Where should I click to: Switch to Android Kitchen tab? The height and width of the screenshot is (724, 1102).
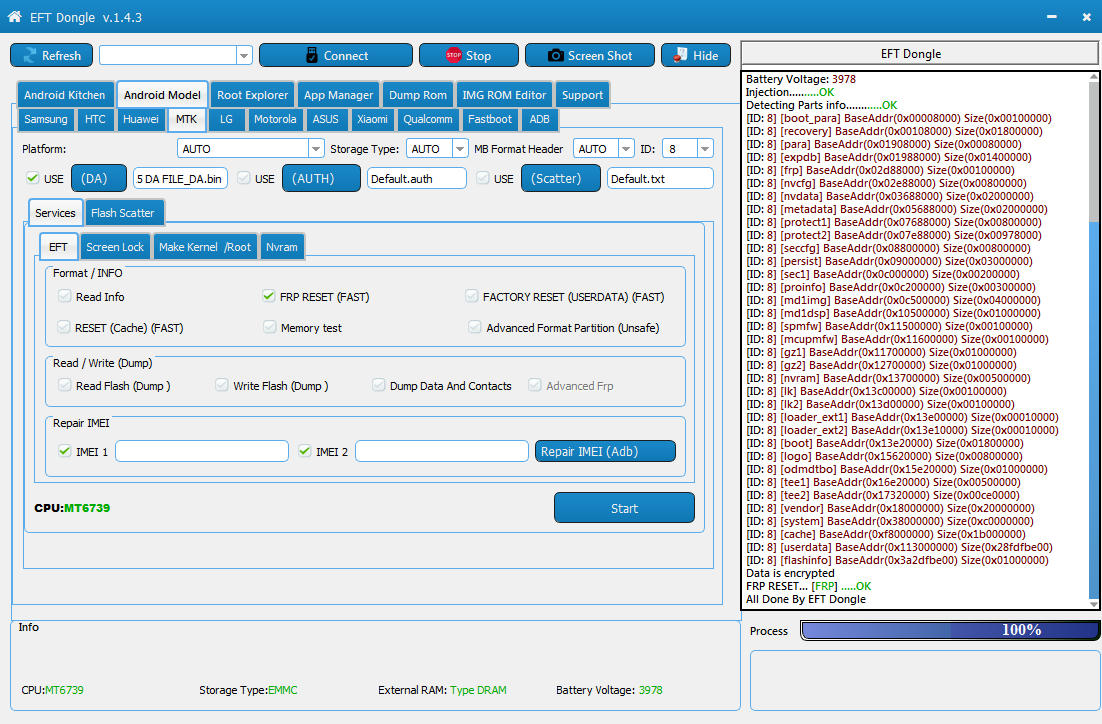65,95
